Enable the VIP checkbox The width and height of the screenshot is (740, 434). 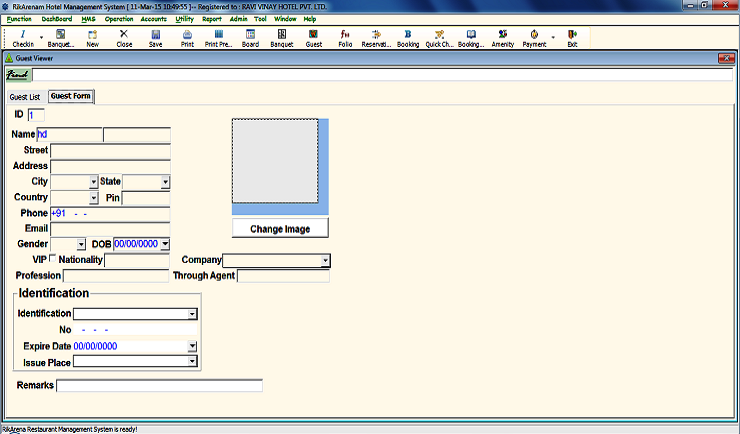pyautogui.click(x=53, y=260)
